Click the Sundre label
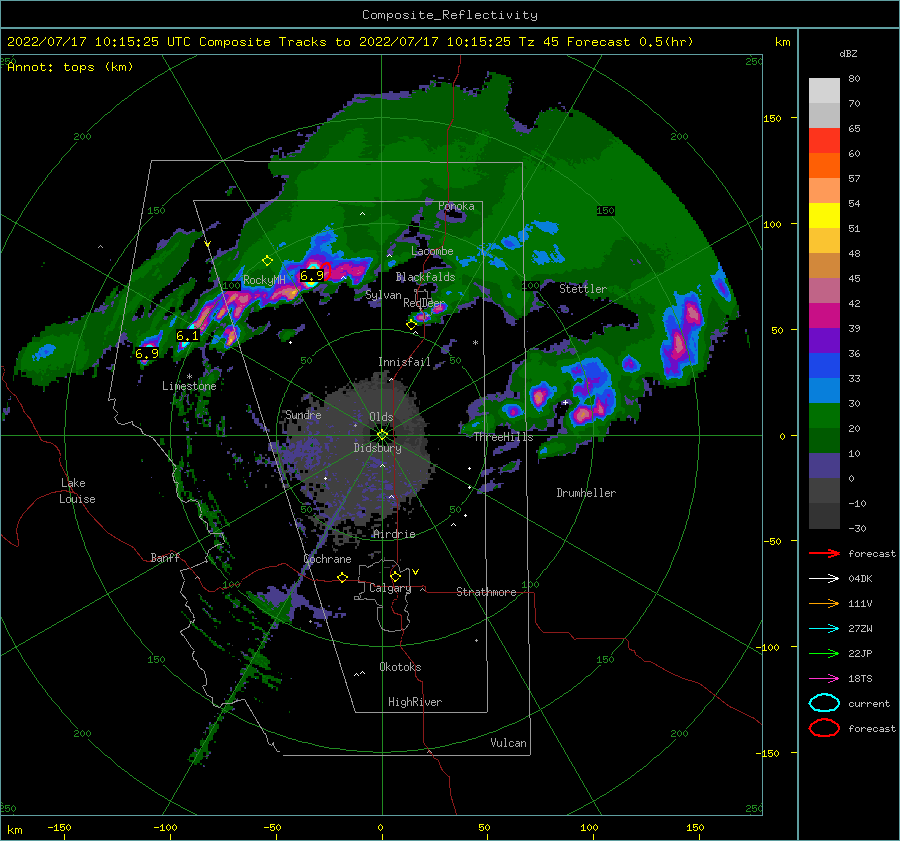Image resolution: width=900 pixels, height=841 pixels. pyautogui.click(x=303, y=415)
